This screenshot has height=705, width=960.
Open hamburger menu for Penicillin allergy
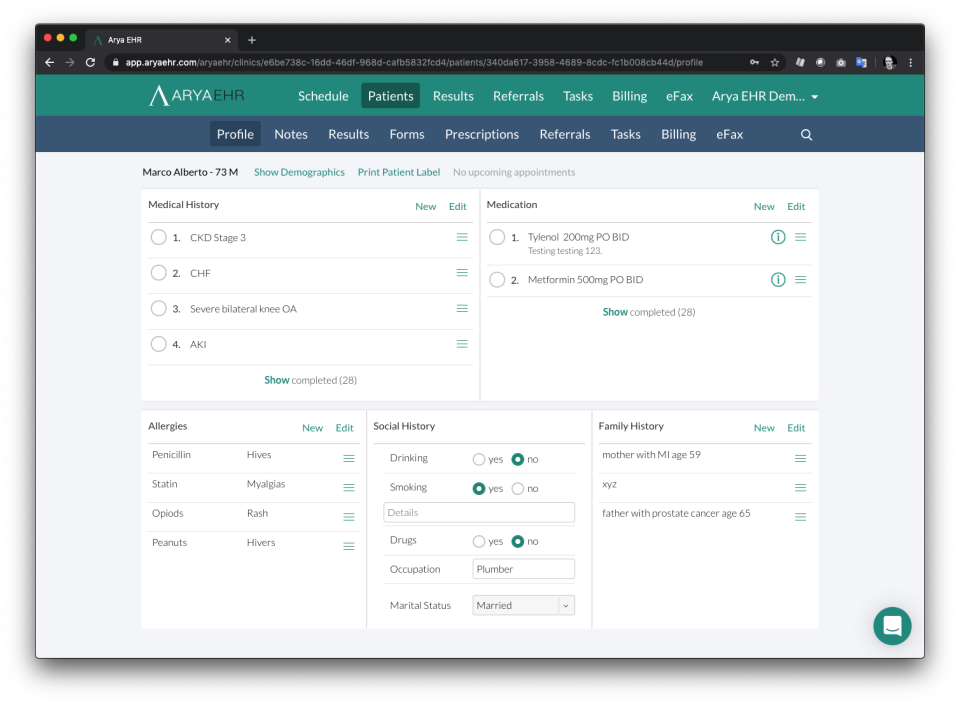[349, 458]
